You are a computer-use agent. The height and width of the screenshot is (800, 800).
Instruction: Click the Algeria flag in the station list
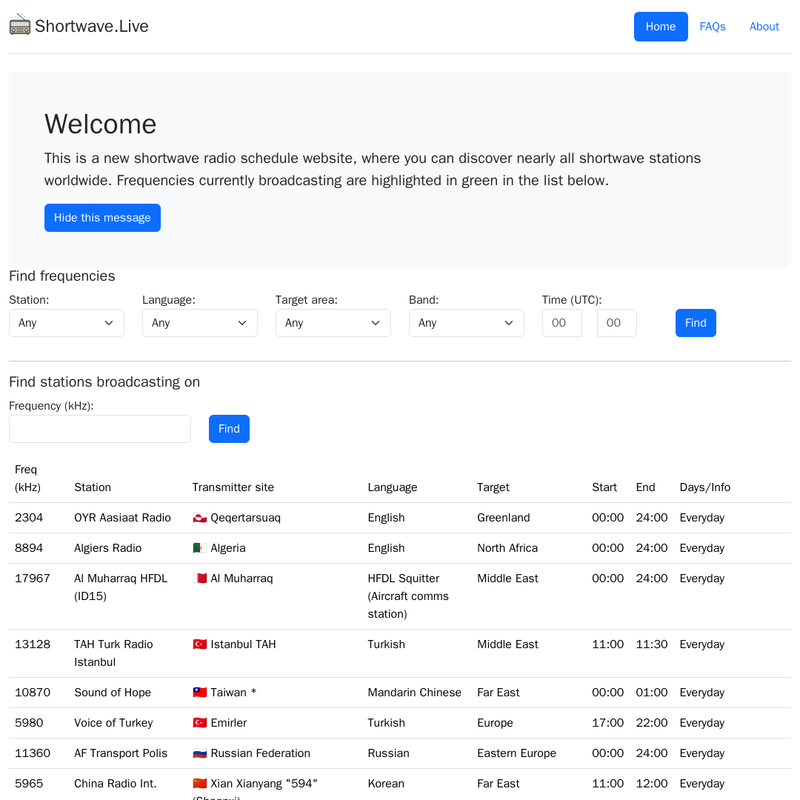[200, 548]
